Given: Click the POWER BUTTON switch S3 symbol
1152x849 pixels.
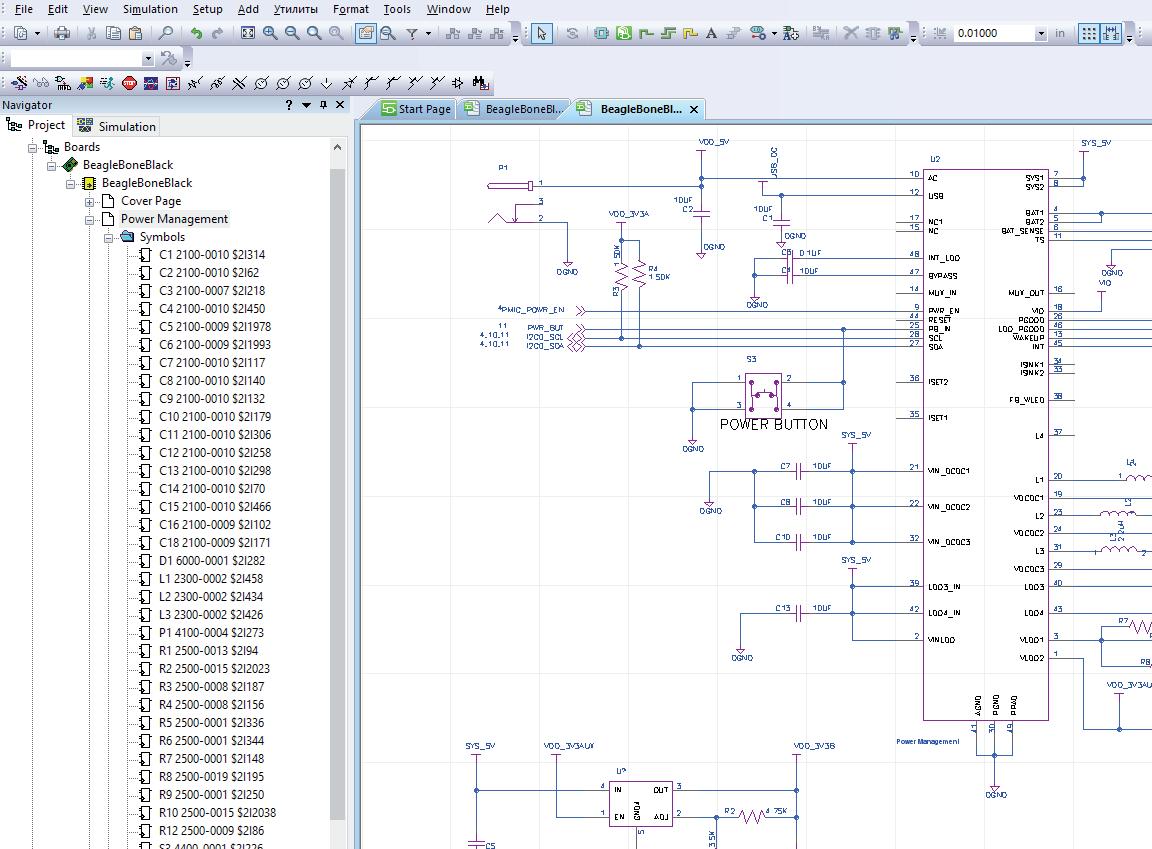Looking at the screenshot, I should (x=763, y=394).
